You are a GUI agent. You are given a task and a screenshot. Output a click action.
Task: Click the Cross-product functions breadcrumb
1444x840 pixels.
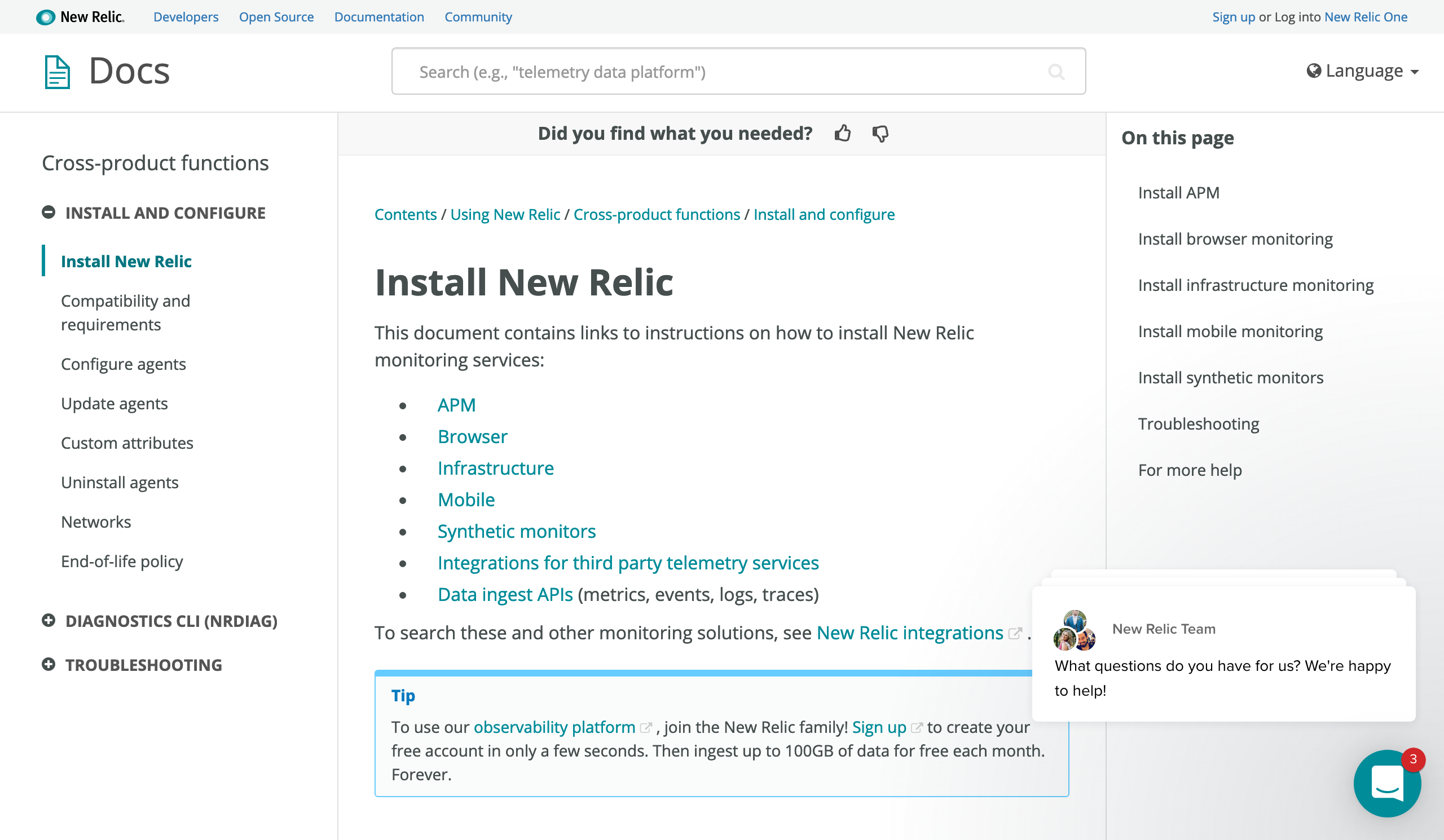[x=656, y=214]
